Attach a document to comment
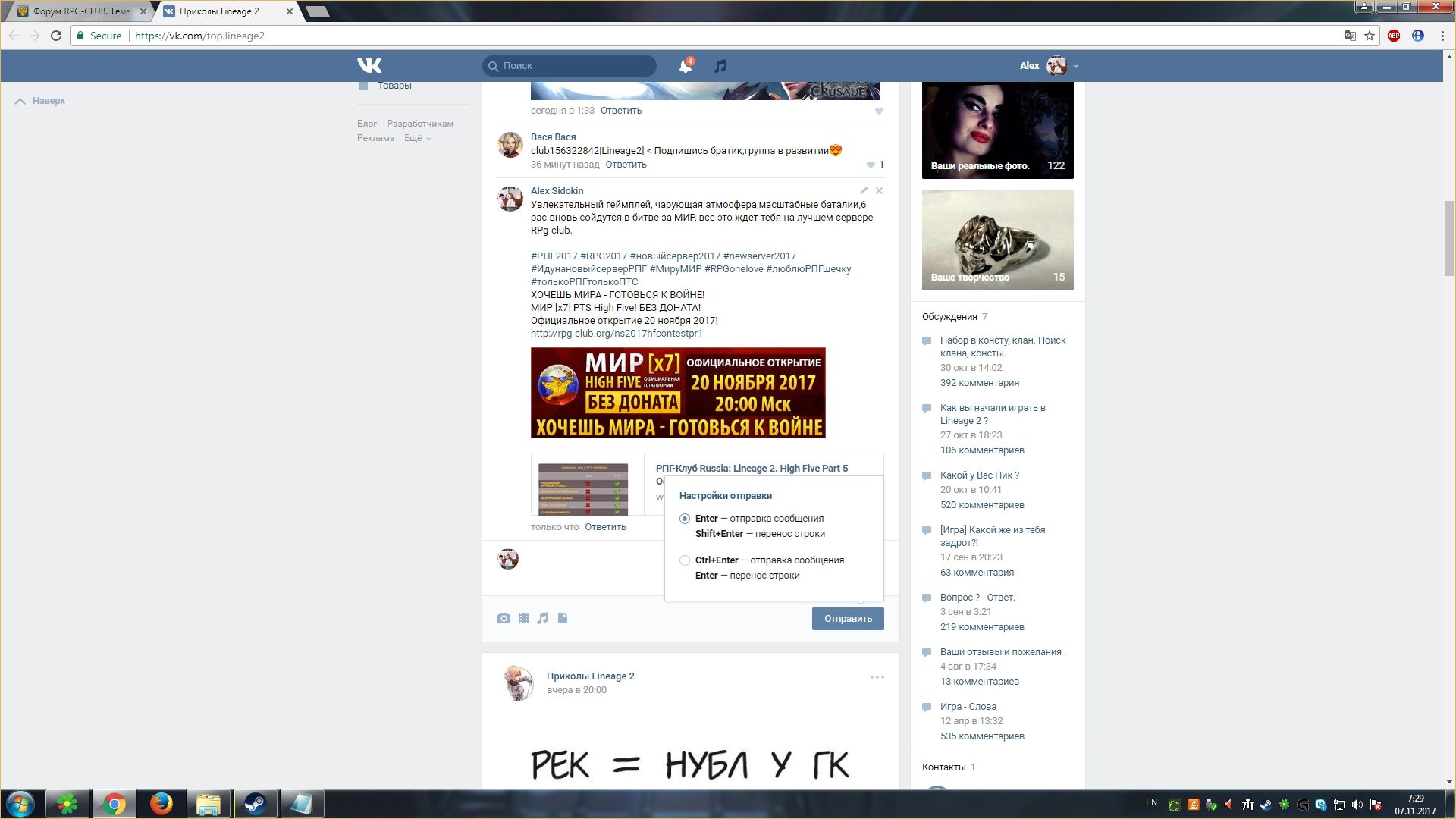Screen dimensions: 1456x819 point(563,618)
